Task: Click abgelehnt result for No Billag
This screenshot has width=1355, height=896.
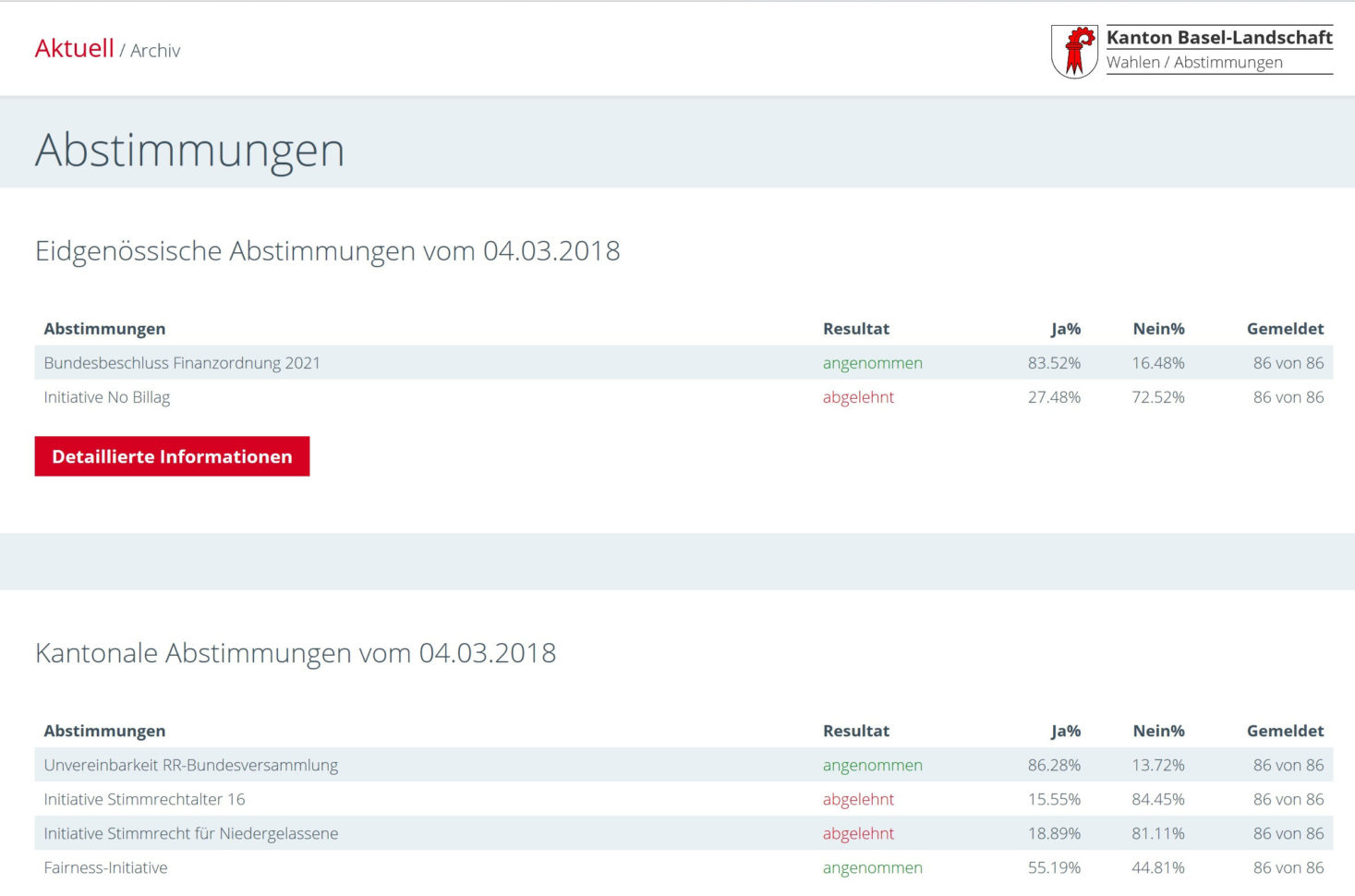Action: pyautogui.click(x=858, y=397)
